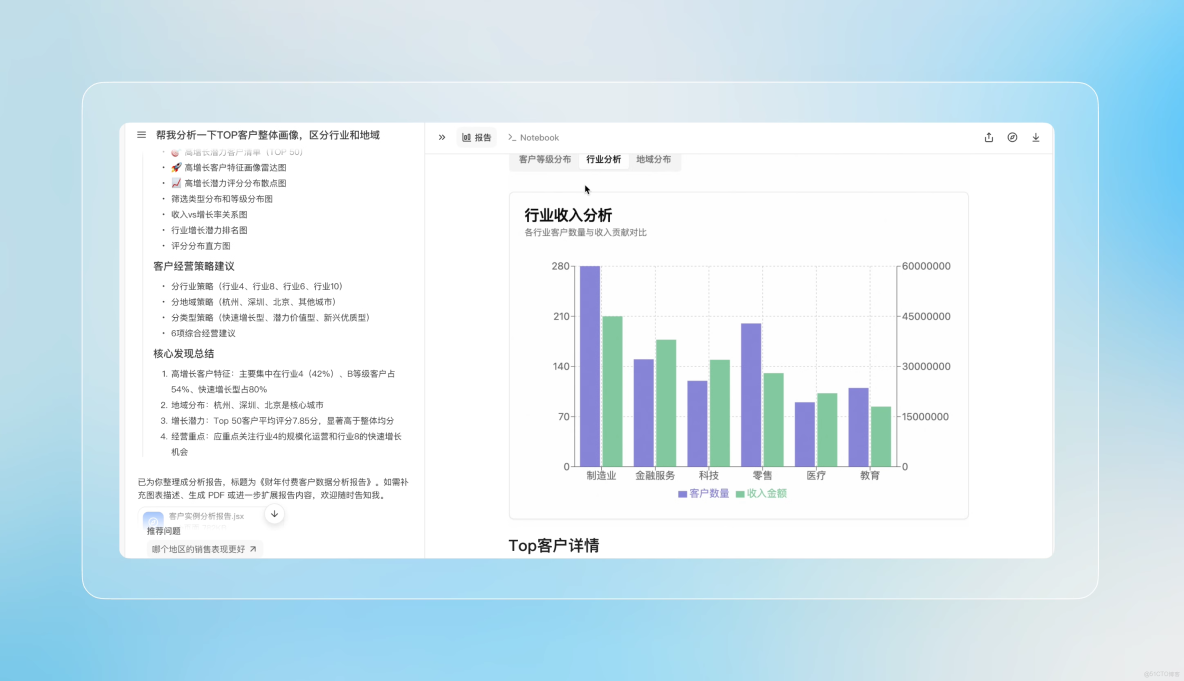
Task: Switch to the 客户等级分布 tab
Action: [544, 159]
